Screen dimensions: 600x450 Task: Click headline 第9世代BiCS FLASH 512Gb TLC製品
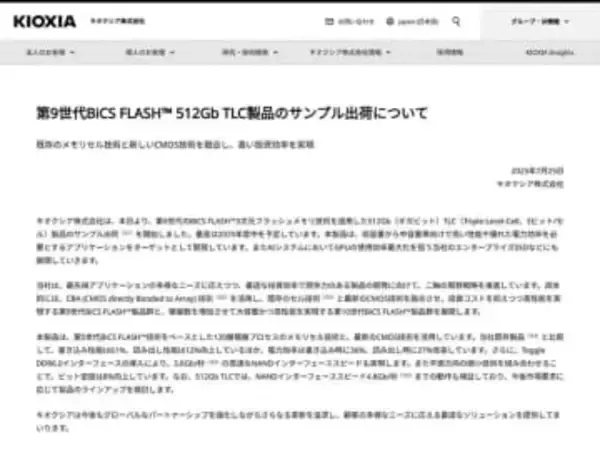(x=232, y=113)
